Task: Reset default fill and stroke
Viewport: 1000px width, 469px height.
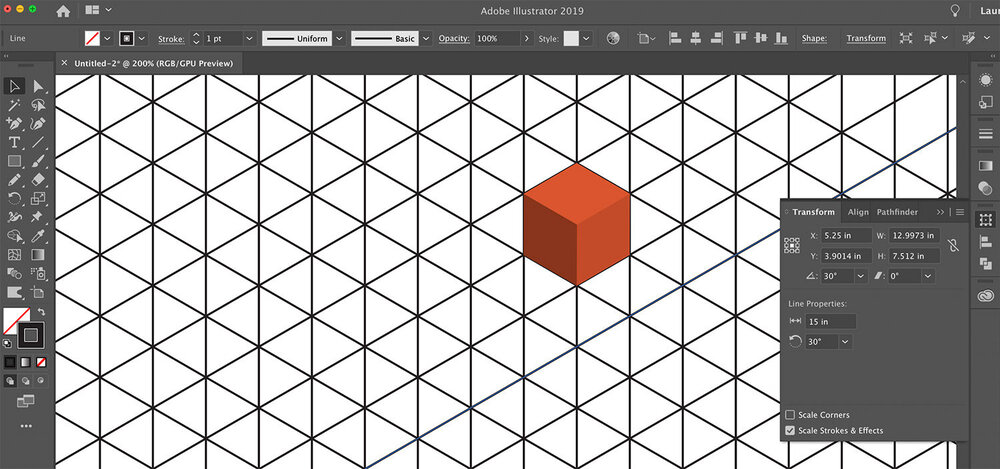Action: [7, 343]
